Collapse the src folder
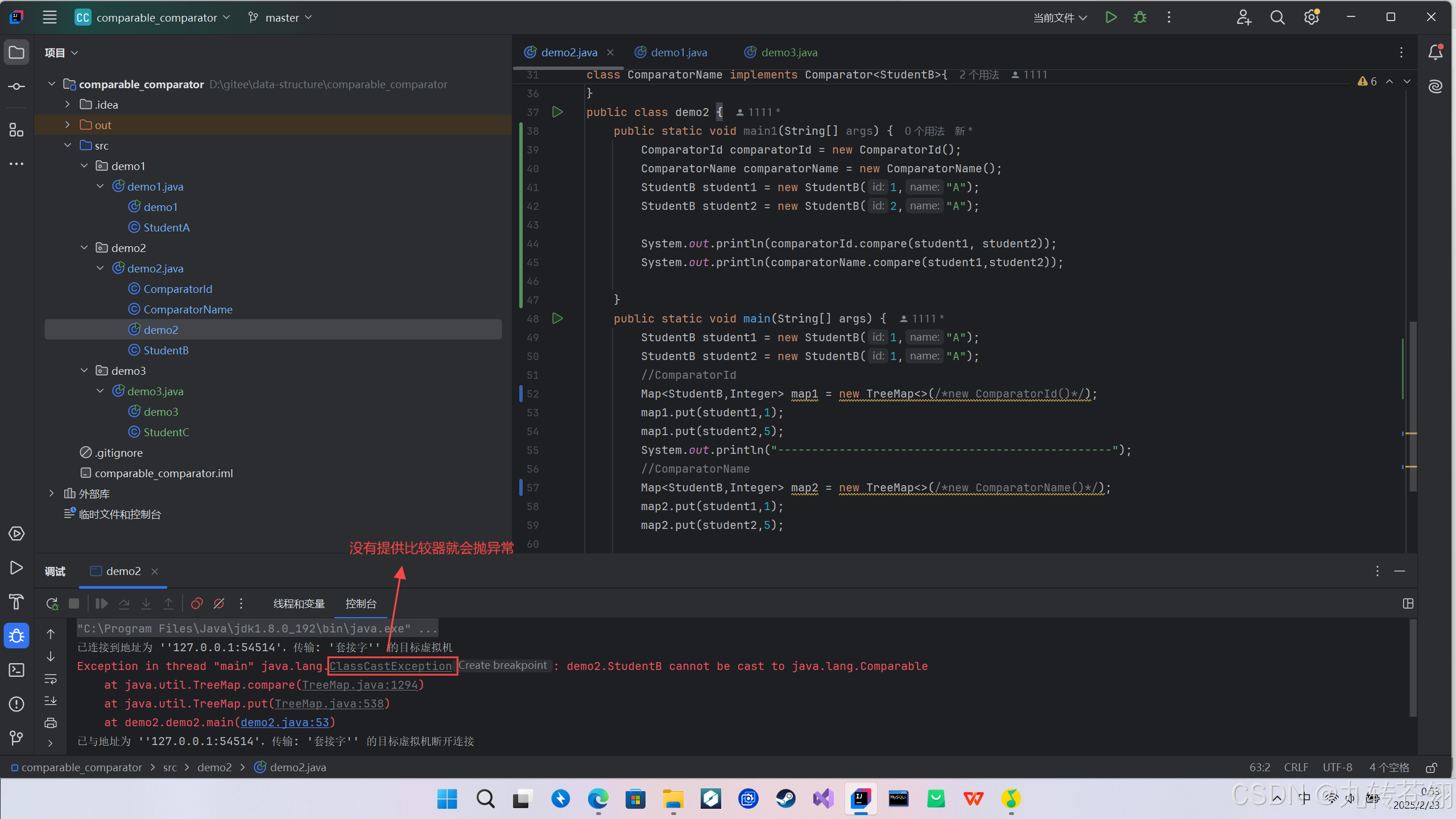The height and width of the screenshot is (819, 1456). tap(68, 146)
